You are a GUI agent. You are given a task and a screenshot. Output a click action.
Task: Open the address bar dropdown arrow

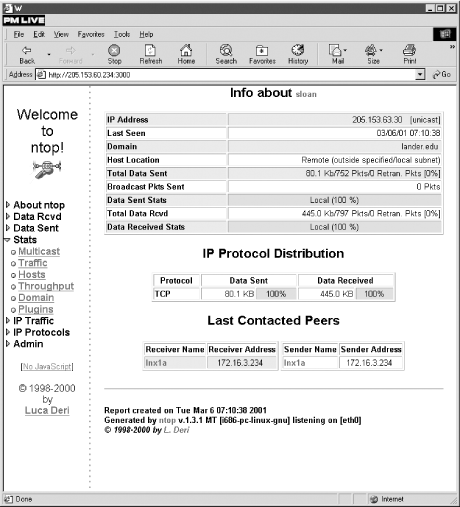coord(420,74)
